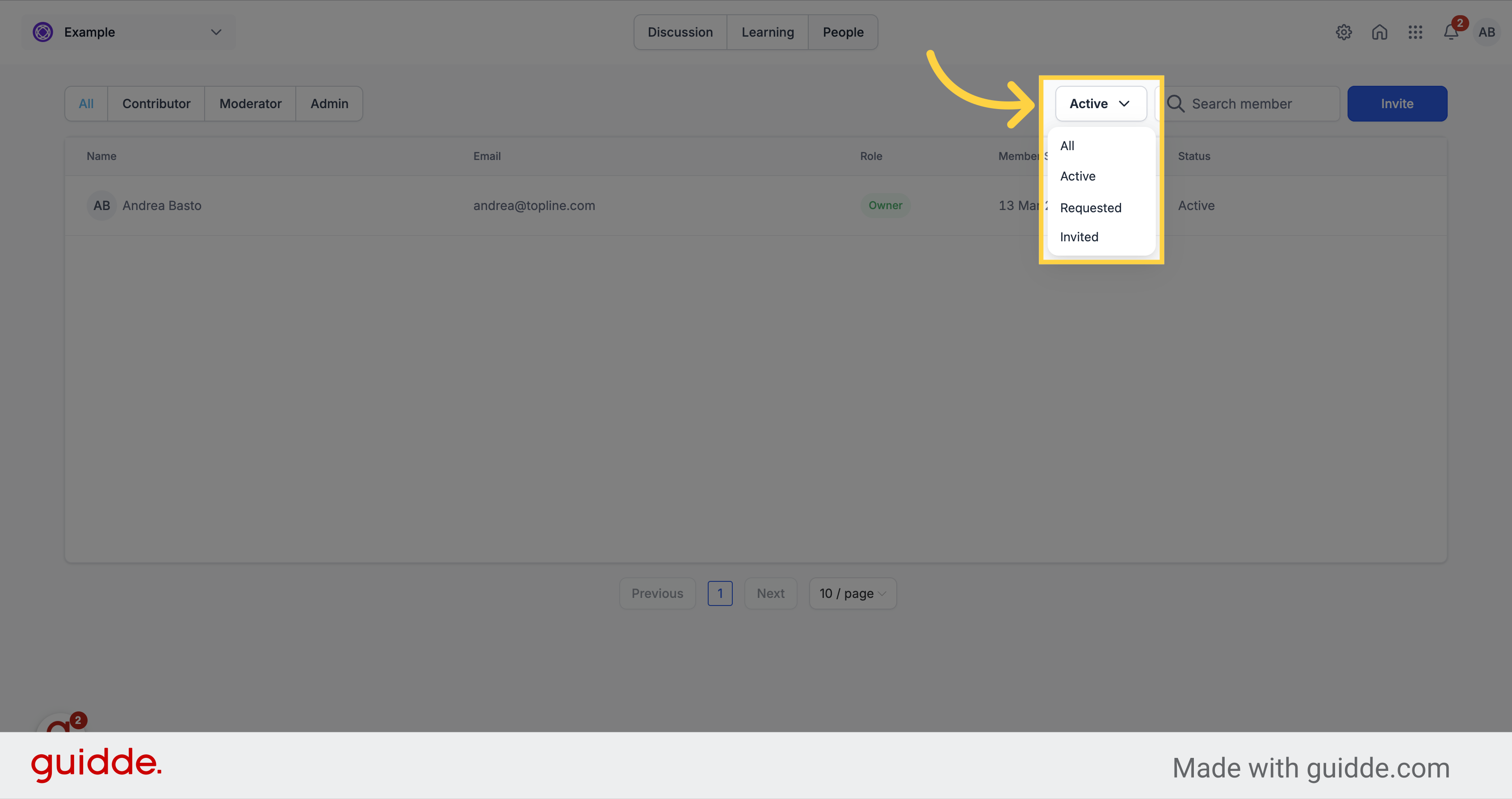Click the Apps grid icon
The image size is (1512, 799).
pos(1415,31)
